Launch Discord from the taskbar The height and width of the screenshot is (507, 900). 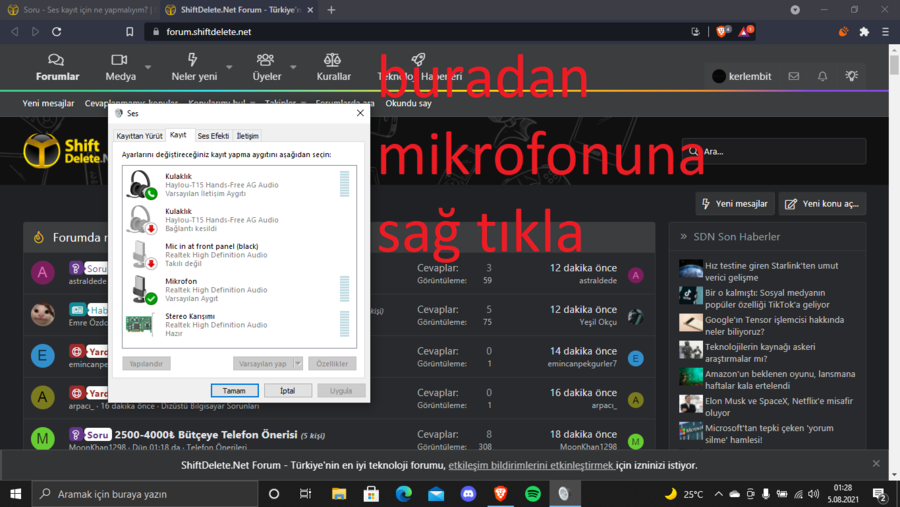point(468,494)
